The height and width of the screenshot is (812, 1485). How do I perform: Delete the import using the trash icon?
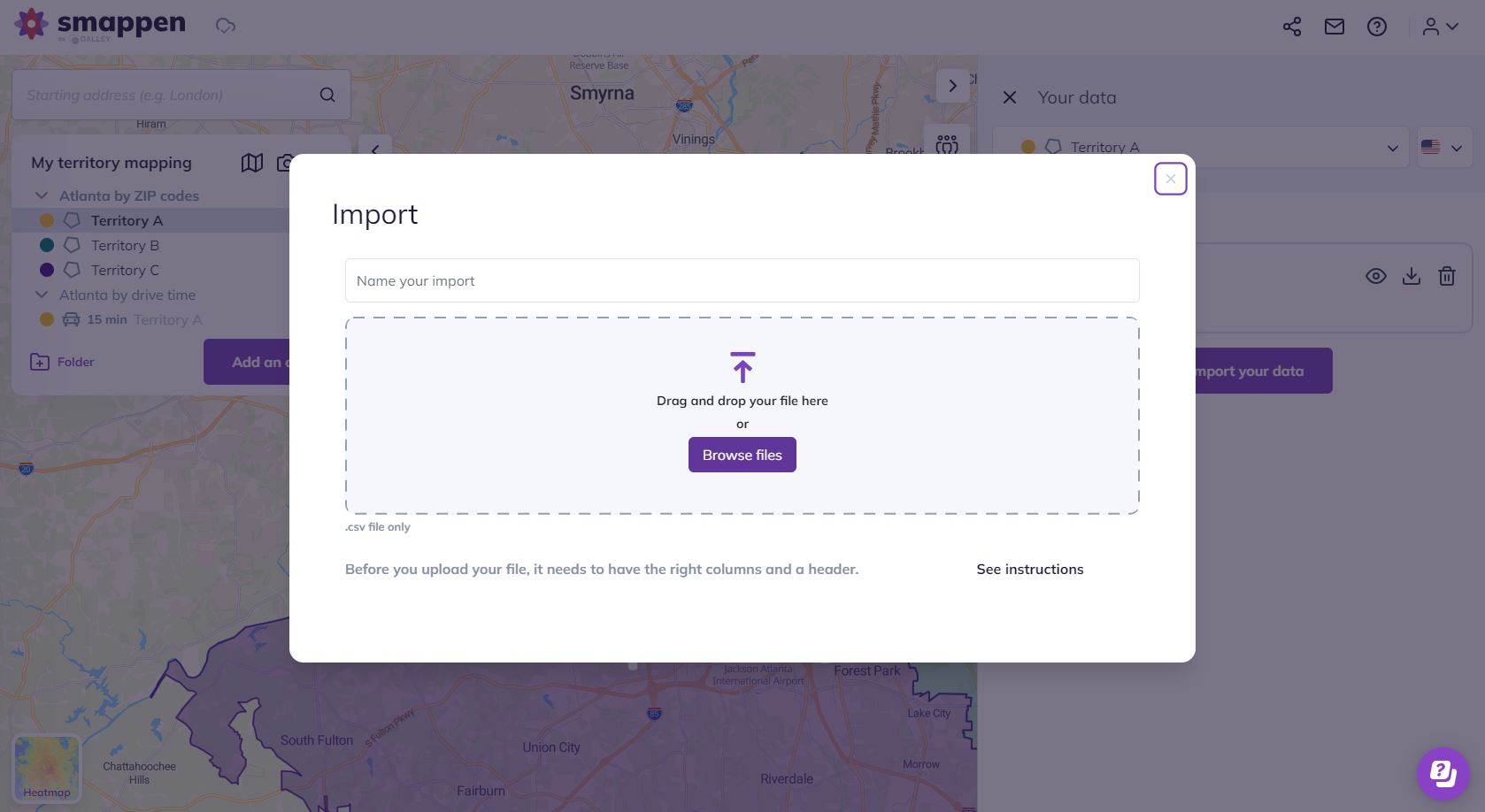tap(1447, 275)
